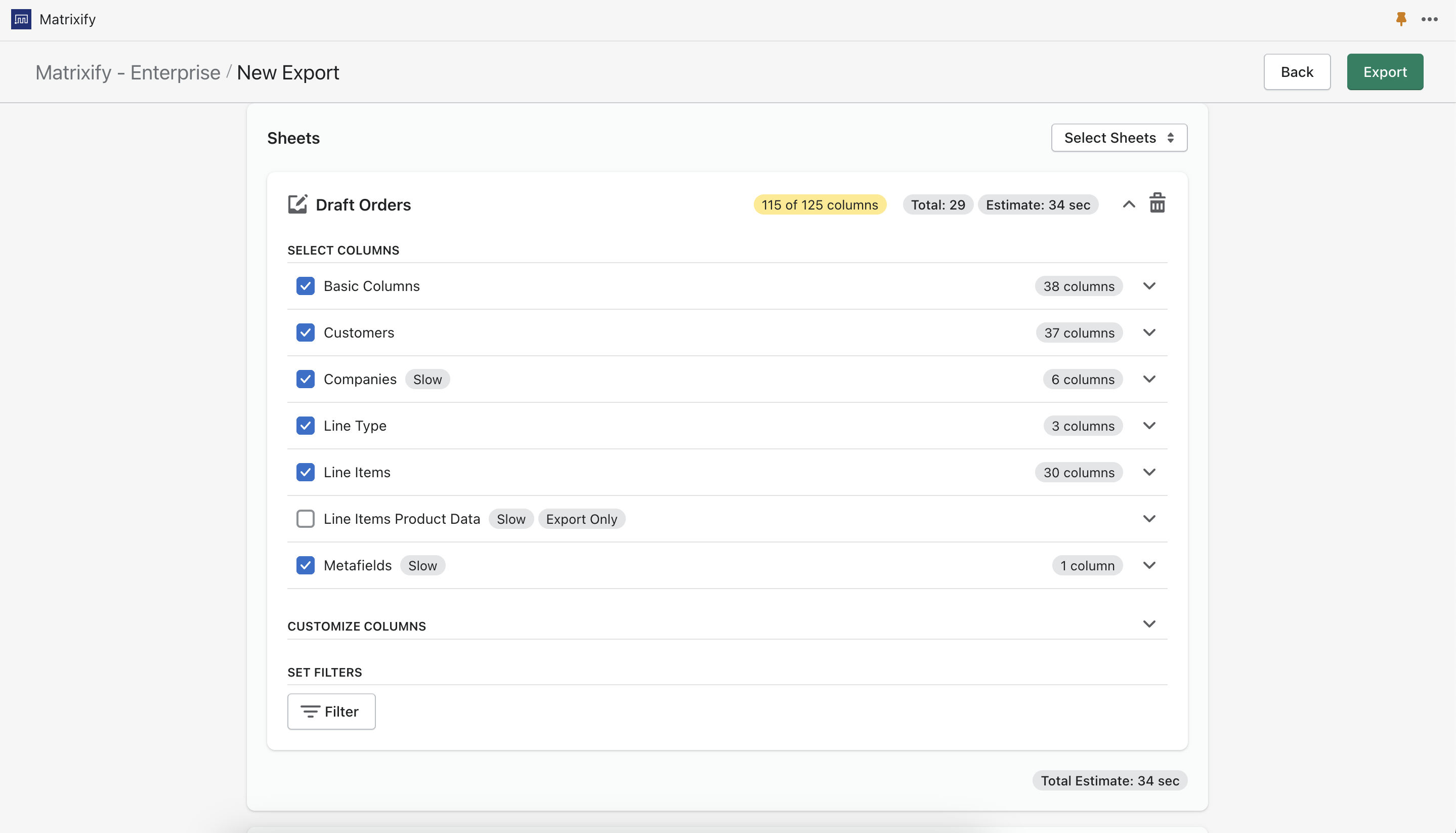Click the Matrixify app logo icon
The image size is (1456, 833).
click(x=21, y=19)
